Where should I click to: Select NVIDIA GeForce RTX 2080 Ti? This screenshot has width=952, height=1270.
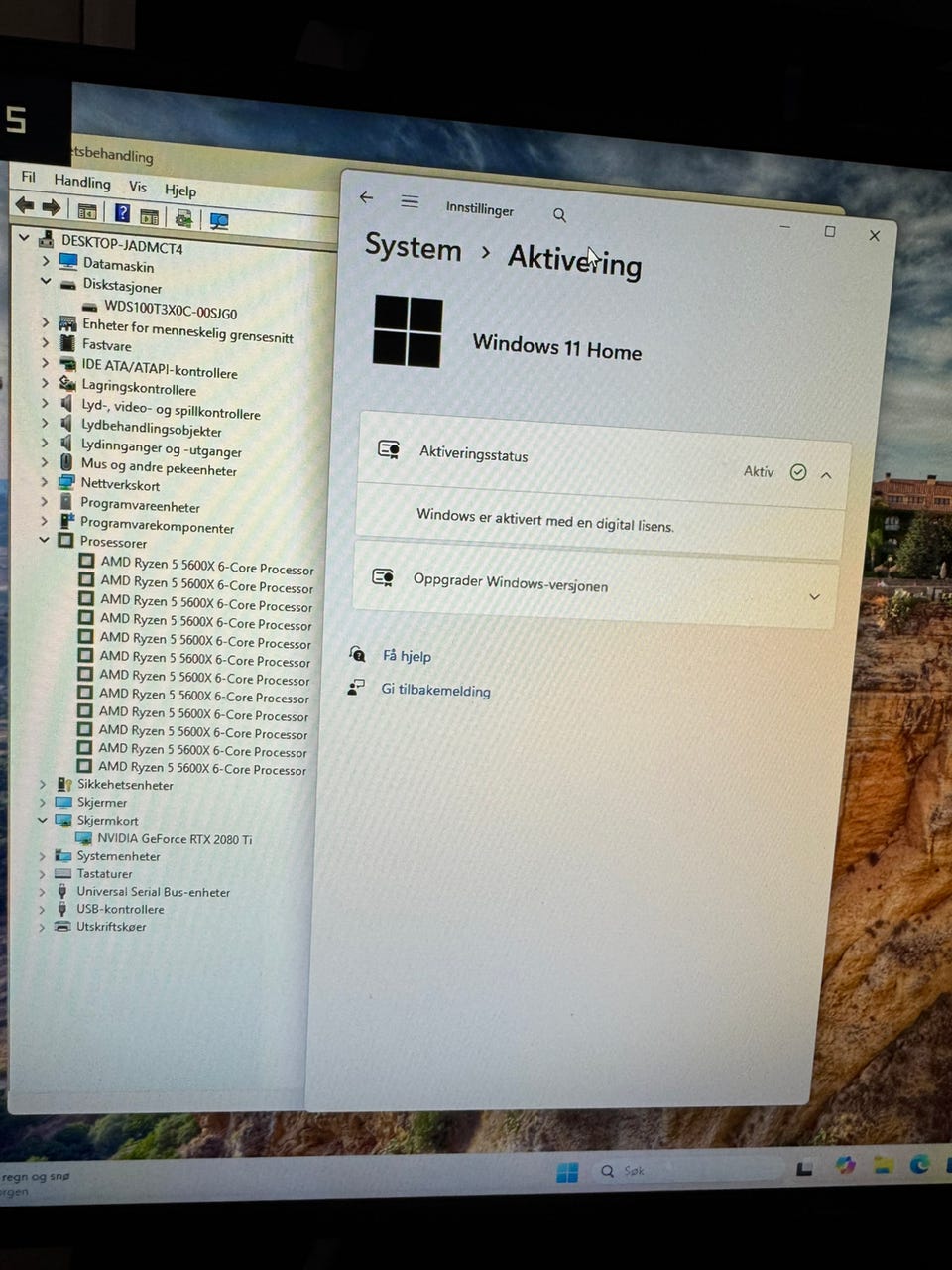coord(175,839)
